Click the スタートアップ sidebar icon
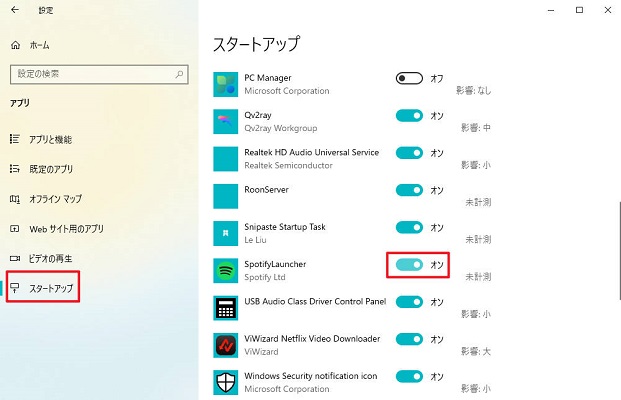 [15, 288]
